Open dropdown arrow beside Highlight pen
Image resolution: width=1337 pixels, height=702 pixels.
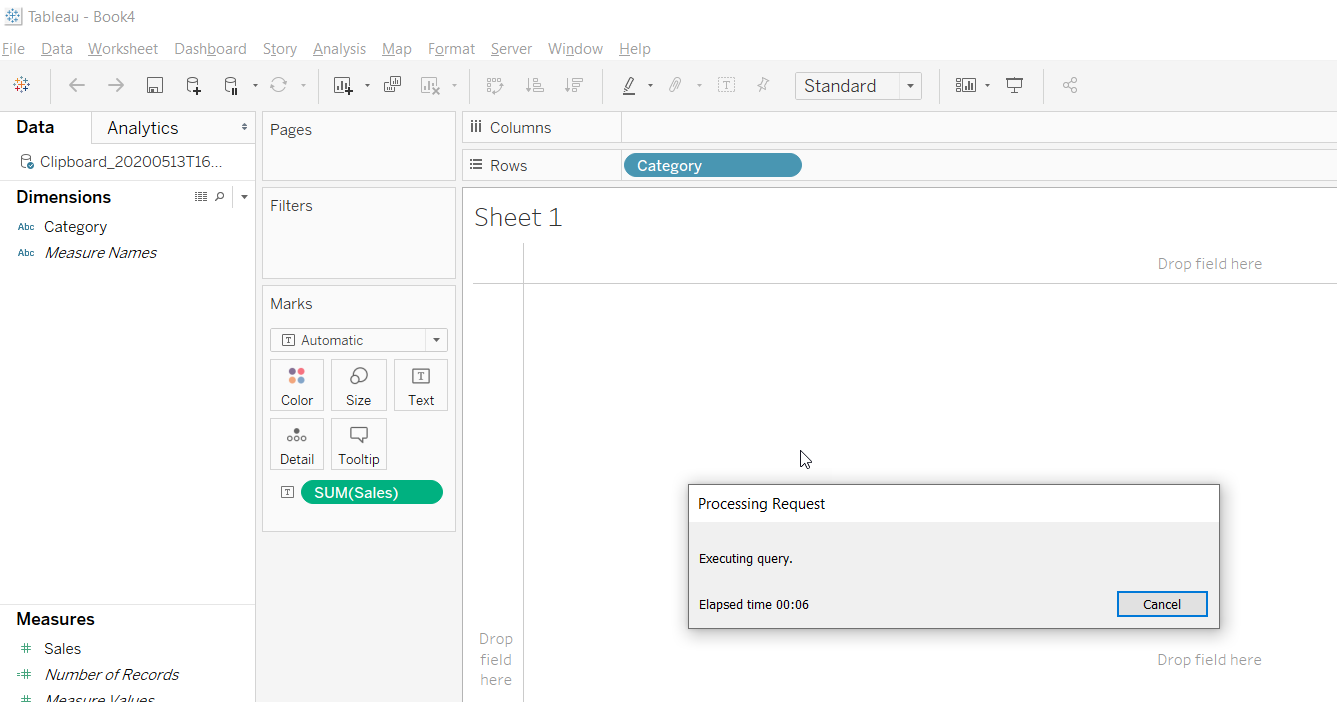point(651,86)
